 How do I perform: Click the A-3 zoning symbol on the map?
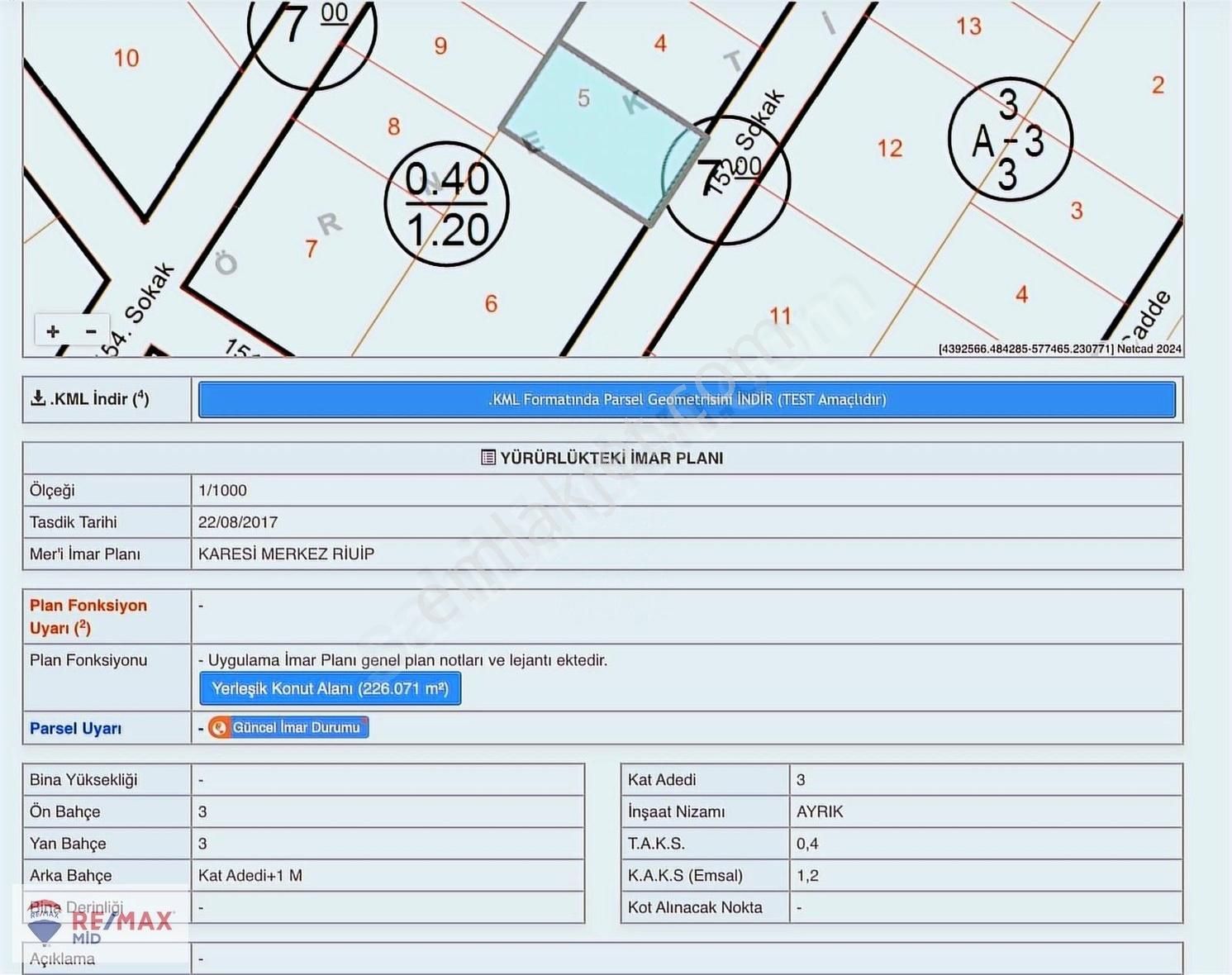click(x=1011, y=140)
